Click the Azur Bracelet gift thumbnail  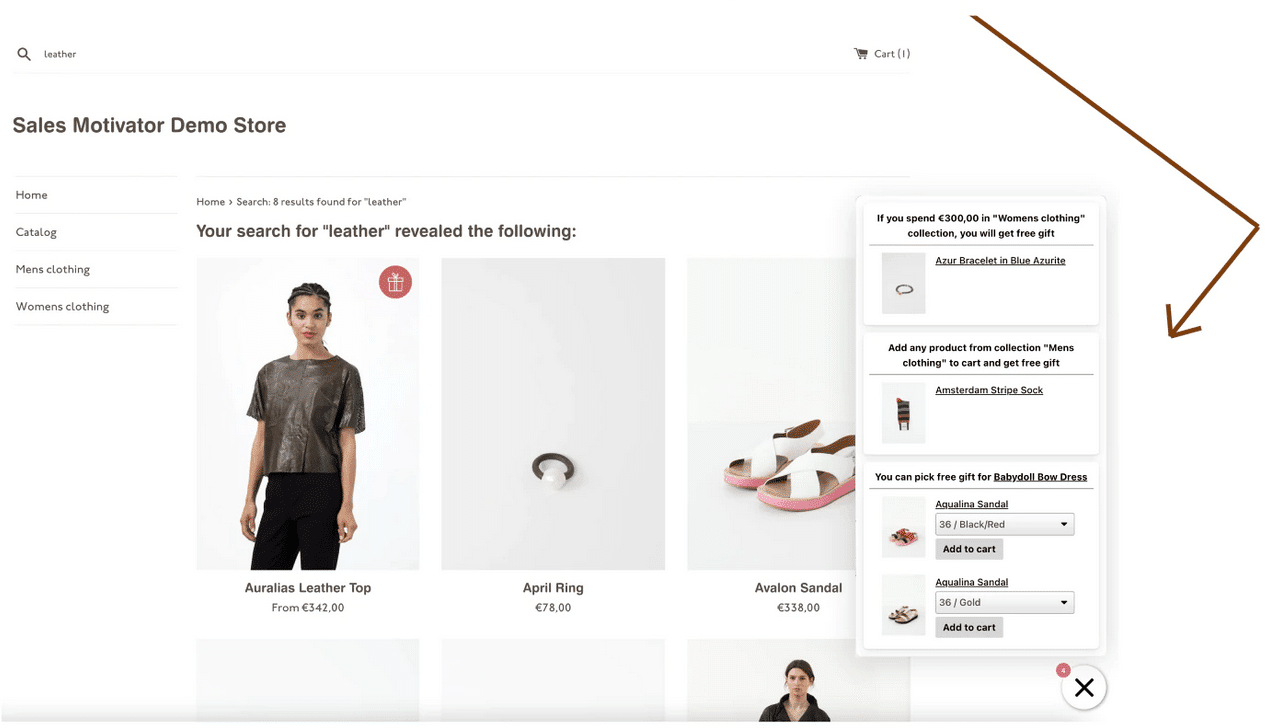pyautogui.click(x=904, y=284)
